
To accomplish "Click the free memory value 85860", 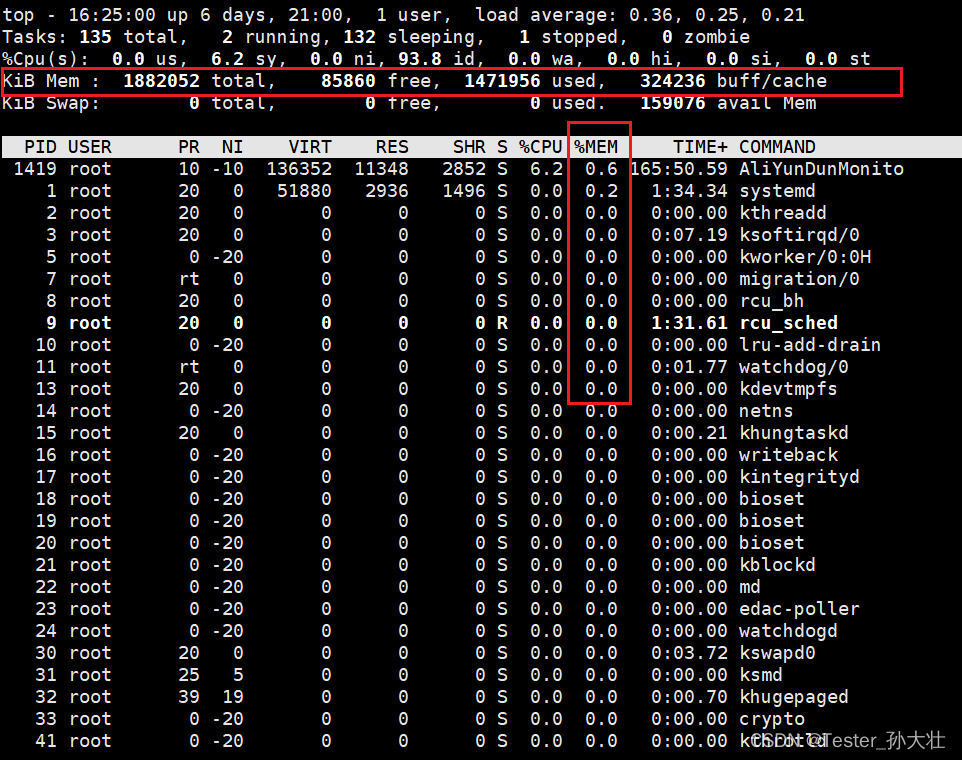I will click(x=348, y=81).
